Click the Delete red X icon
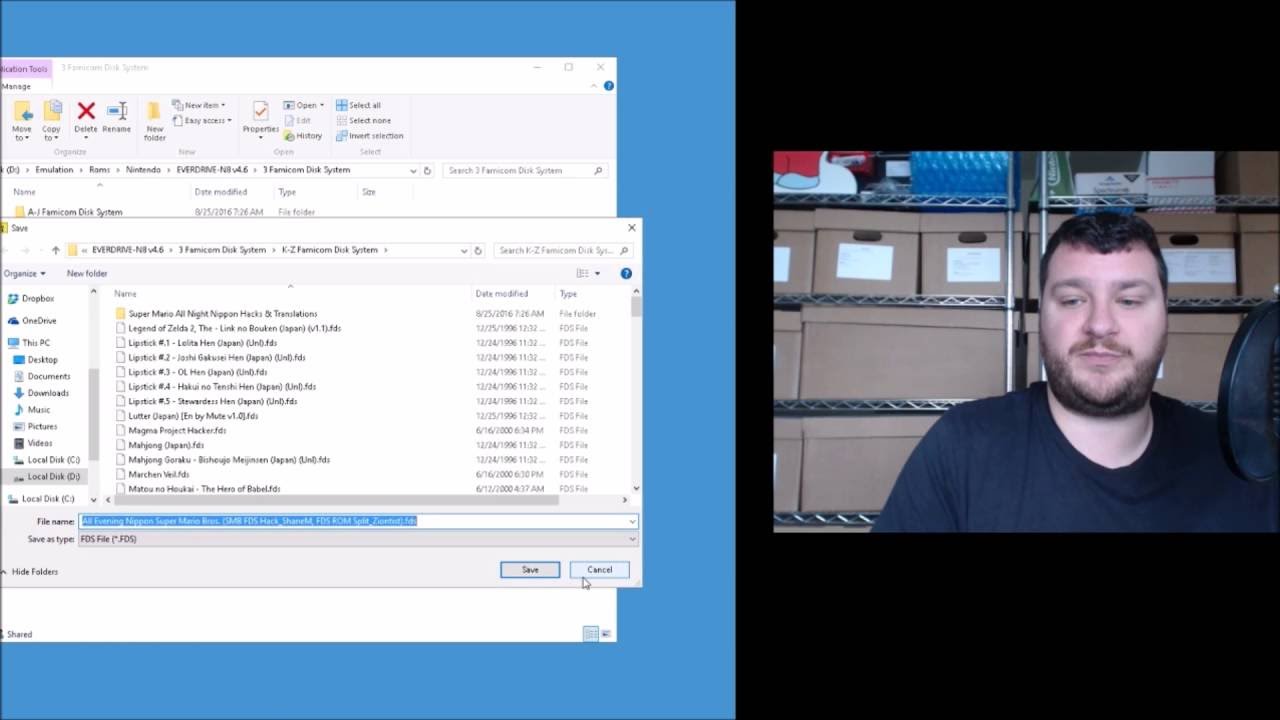 click(x=86, y=110)
